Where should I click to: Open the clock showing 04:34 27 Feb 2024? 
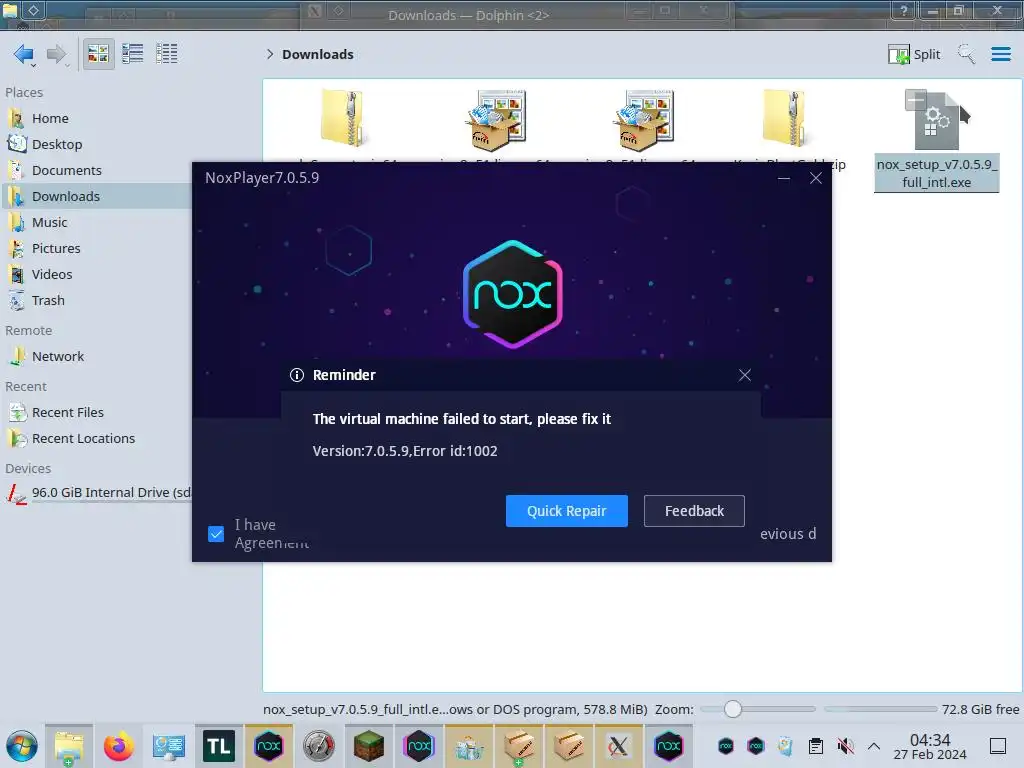tap(930, 746)
